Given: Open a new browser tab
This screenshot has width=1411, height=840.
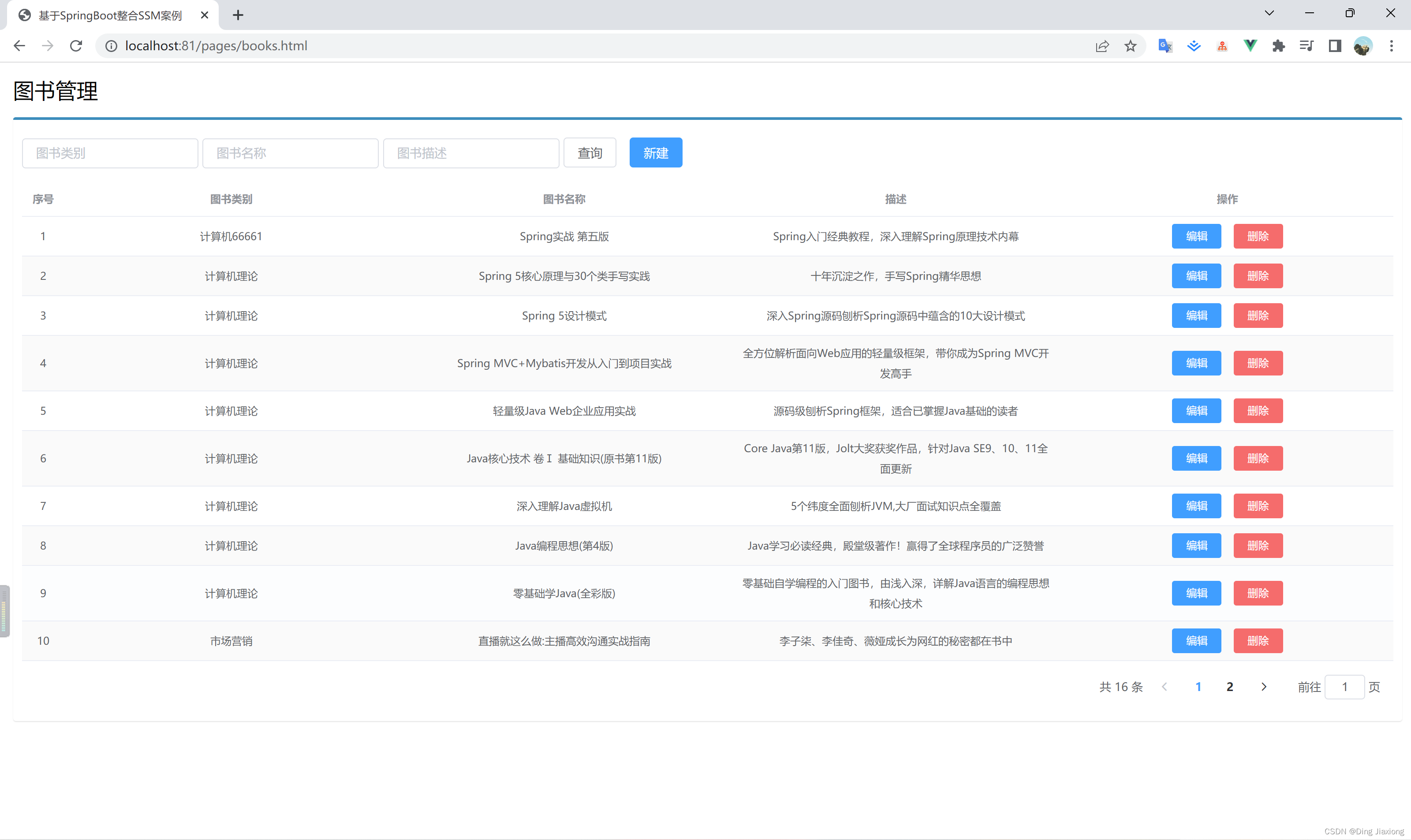Looking at the screenshot, I should [238, 15].
